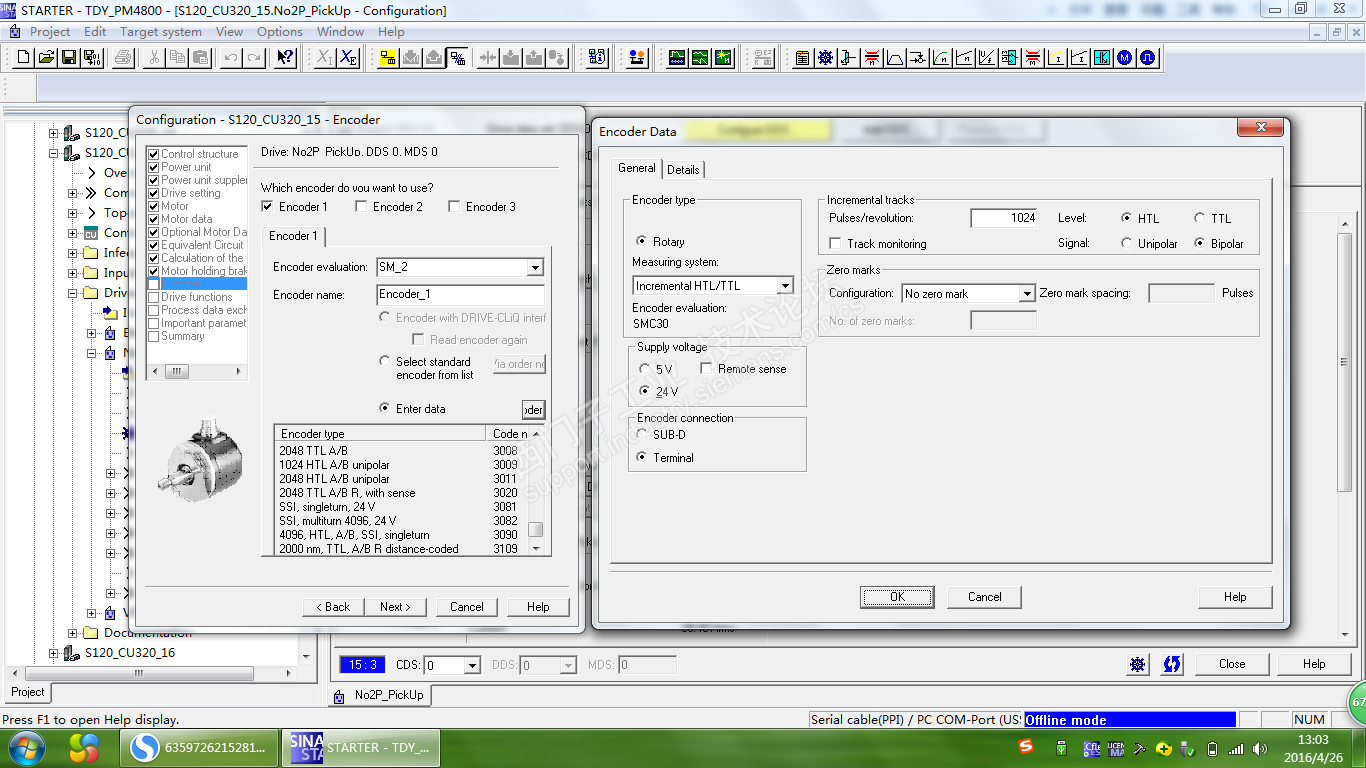1366x768 pixels.
Task: Open the zero mark Configuration dropdown
Action: pos(1026,294)
